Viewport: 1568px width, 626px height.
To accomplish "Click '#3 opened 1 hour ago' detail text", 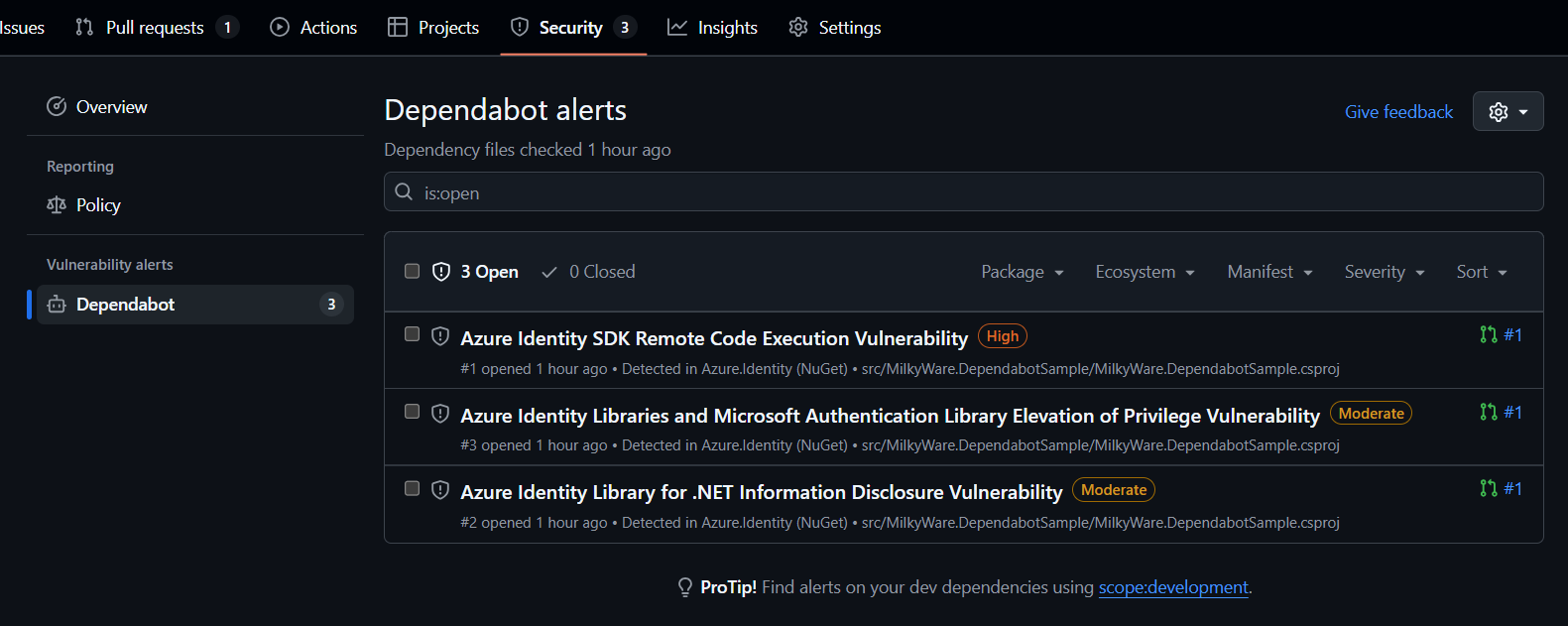I will pos(534,445).
